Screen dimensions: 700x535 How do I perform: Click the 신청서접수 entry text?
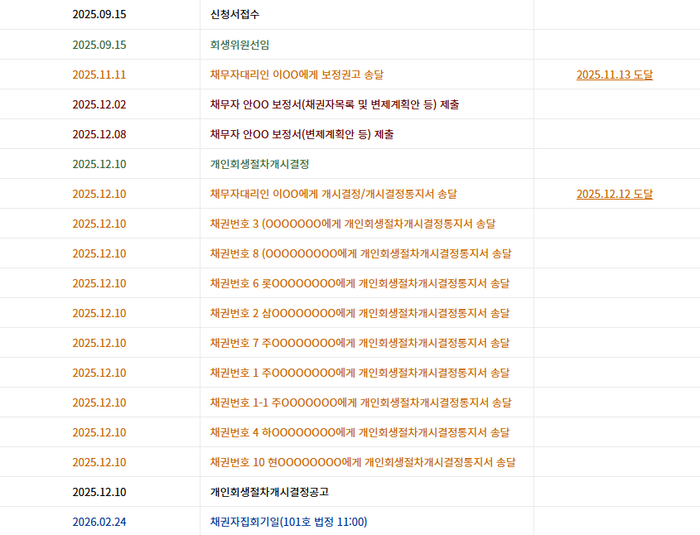point(234,14)
